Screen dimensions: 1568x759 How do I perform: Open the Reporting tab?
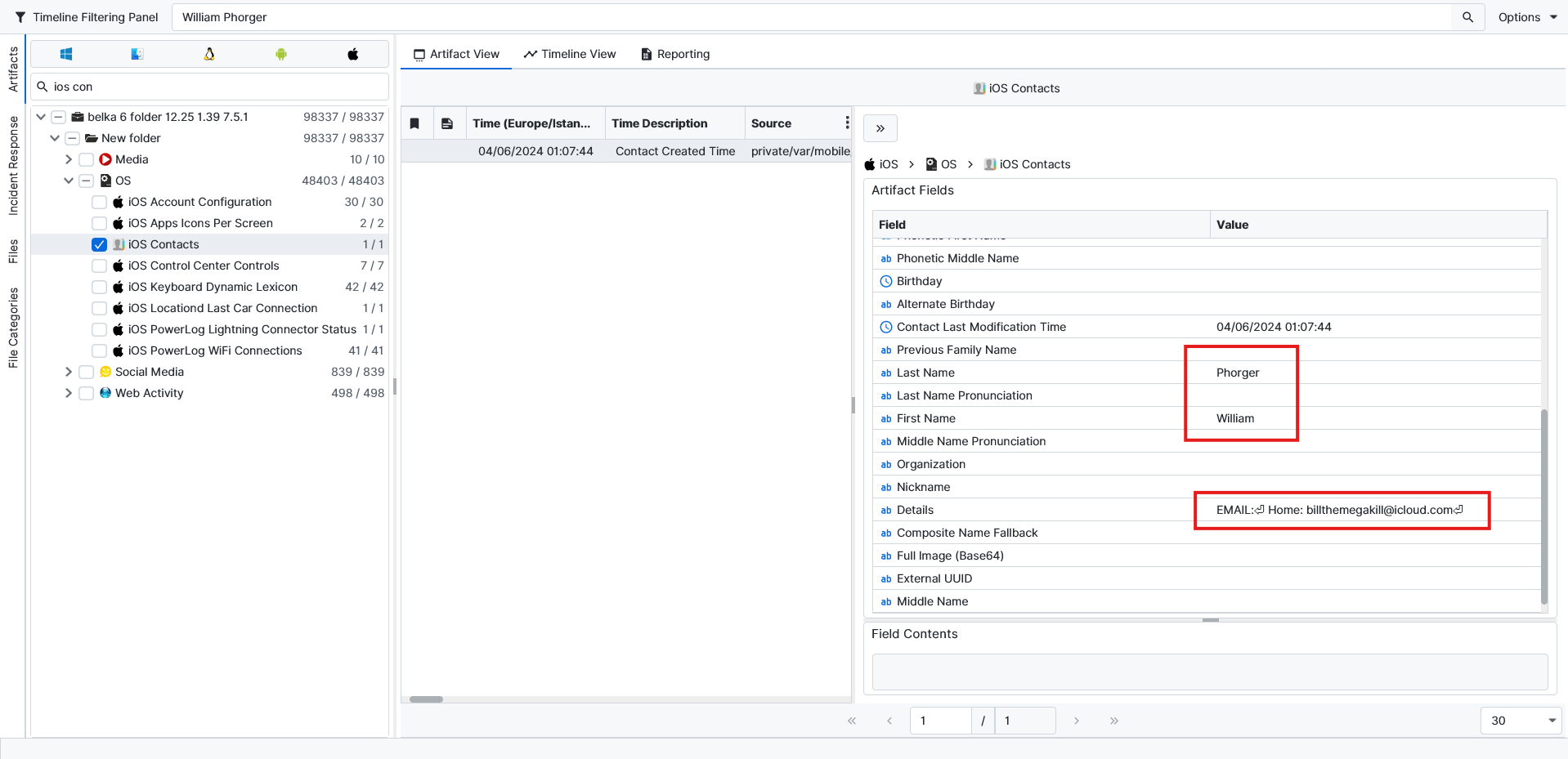(675, 54)
